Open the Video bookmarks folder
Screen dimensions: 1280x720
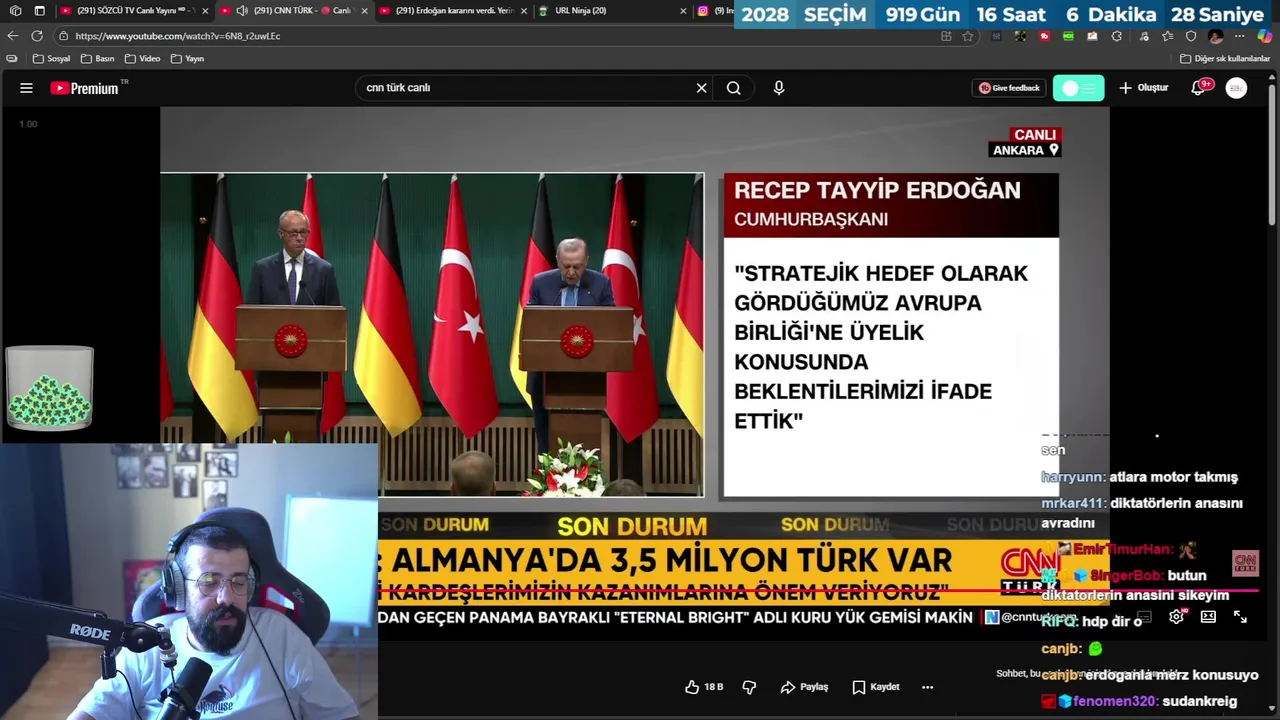click(x=143, y=59)
